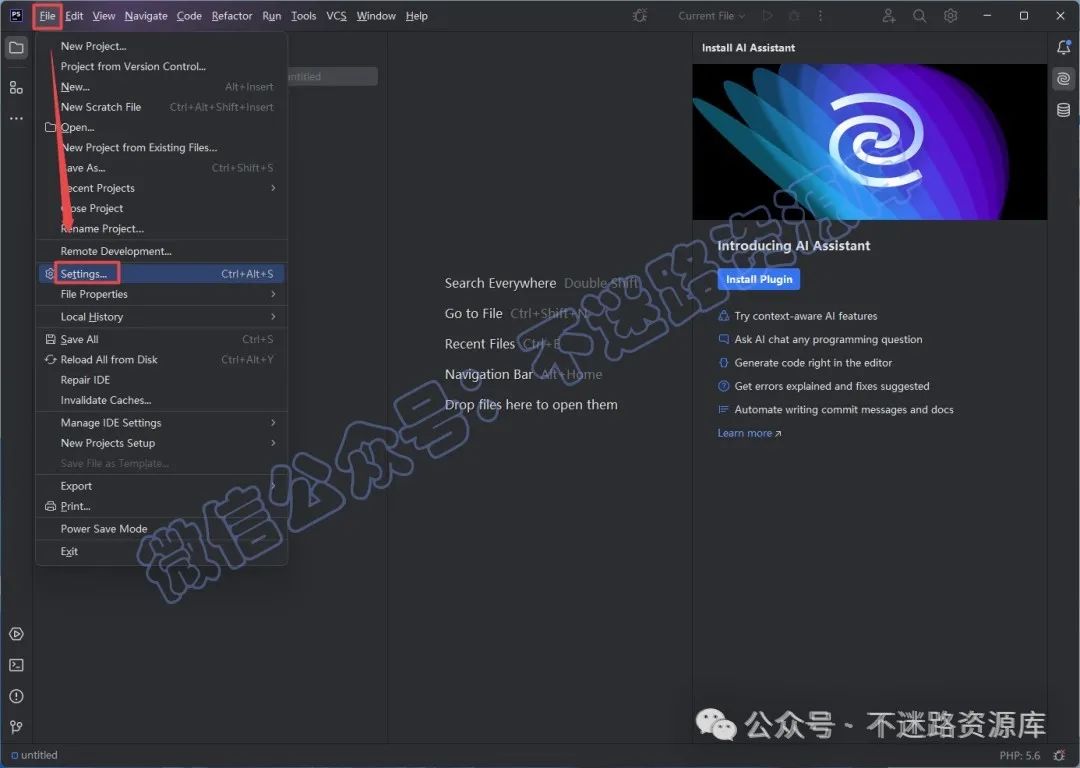This screenshot has height=768, width=1080.
Task: Open the Help menu
Action: 417,16
